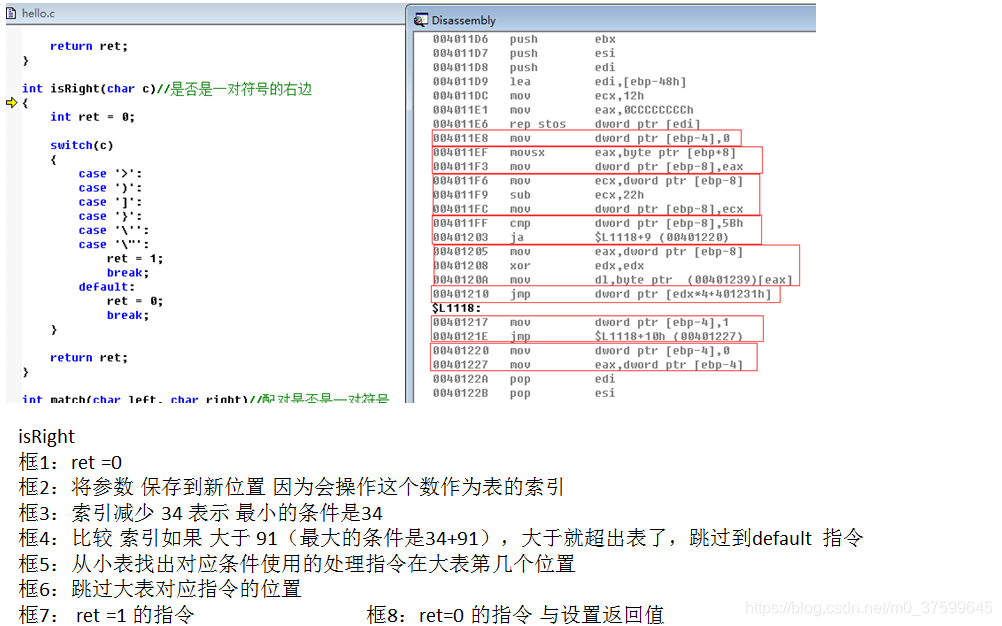Click address 00401208 xor edx,edx line

click(538, 266)
